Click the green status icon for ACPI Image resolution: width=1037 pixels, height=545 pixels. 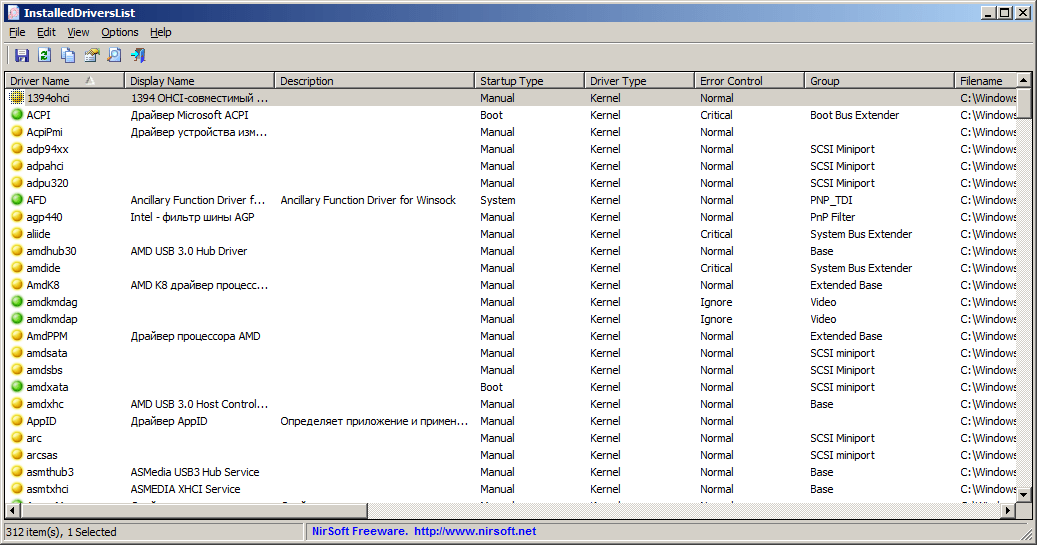[x=17, y=115]
